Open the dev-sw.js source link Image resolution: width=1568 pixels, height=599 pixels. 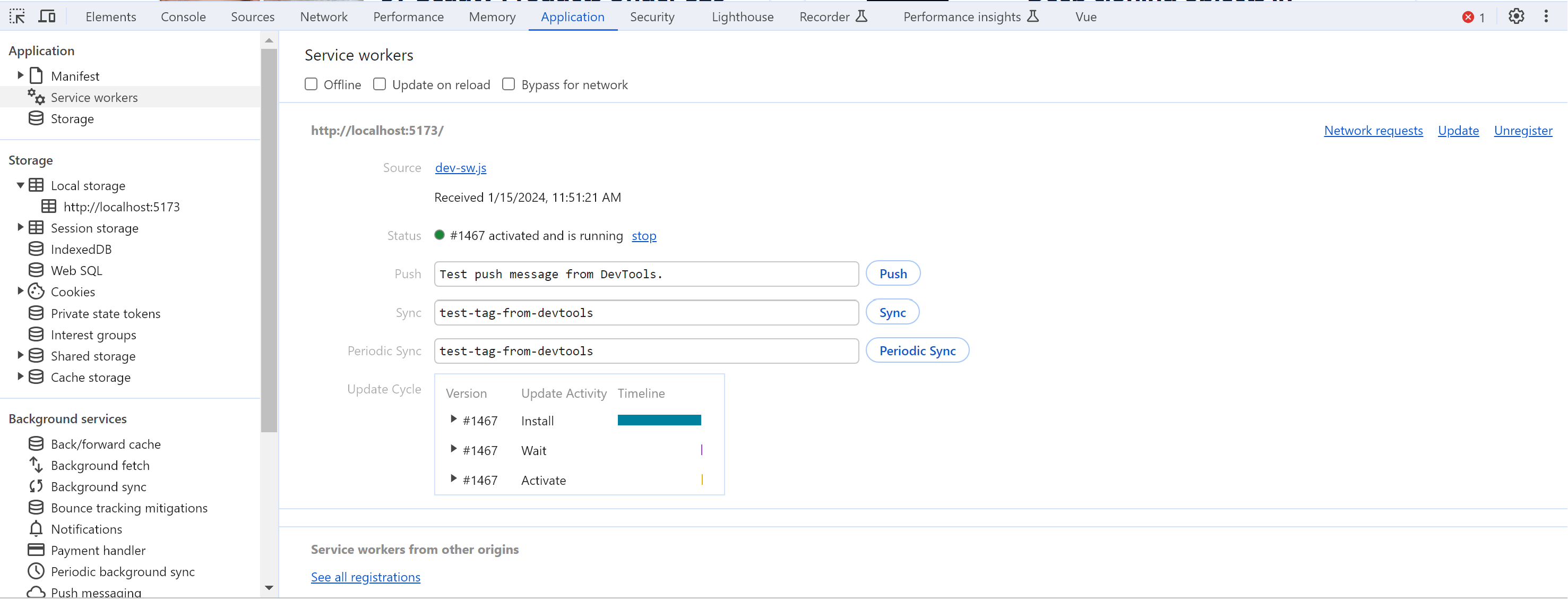click(461, 168)
